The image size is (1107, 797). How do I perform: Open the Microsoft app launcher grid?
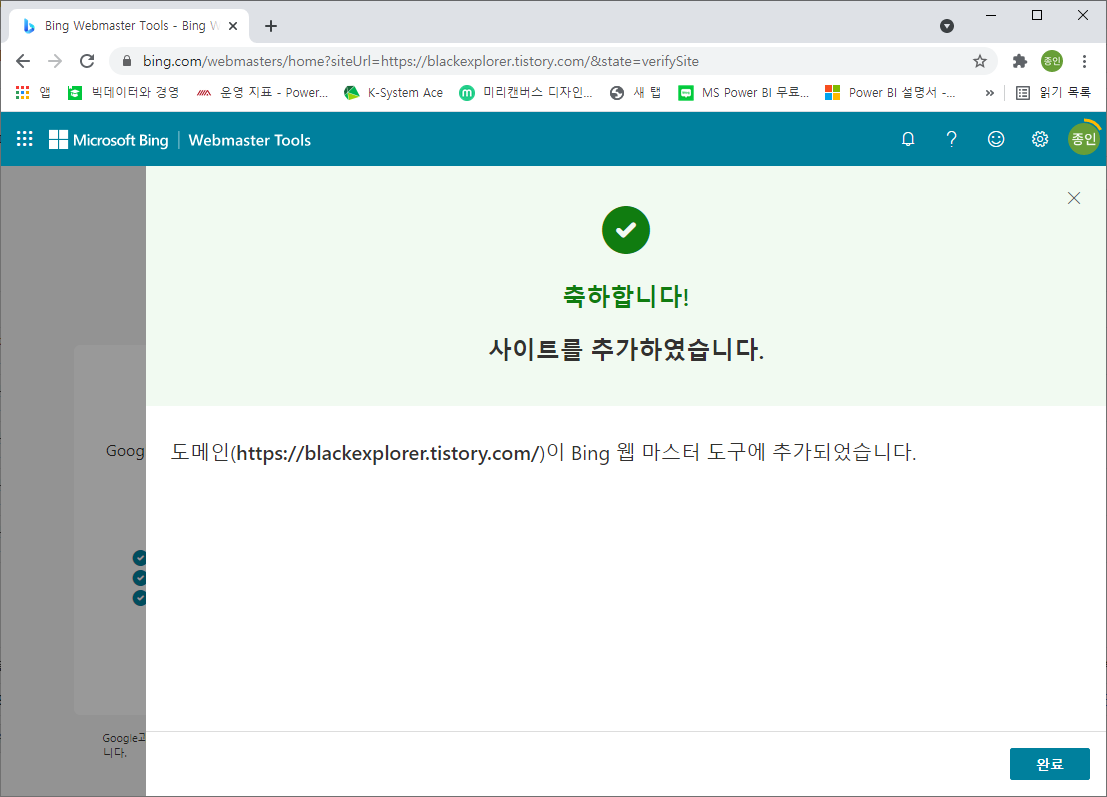click(x=25, y=139)
